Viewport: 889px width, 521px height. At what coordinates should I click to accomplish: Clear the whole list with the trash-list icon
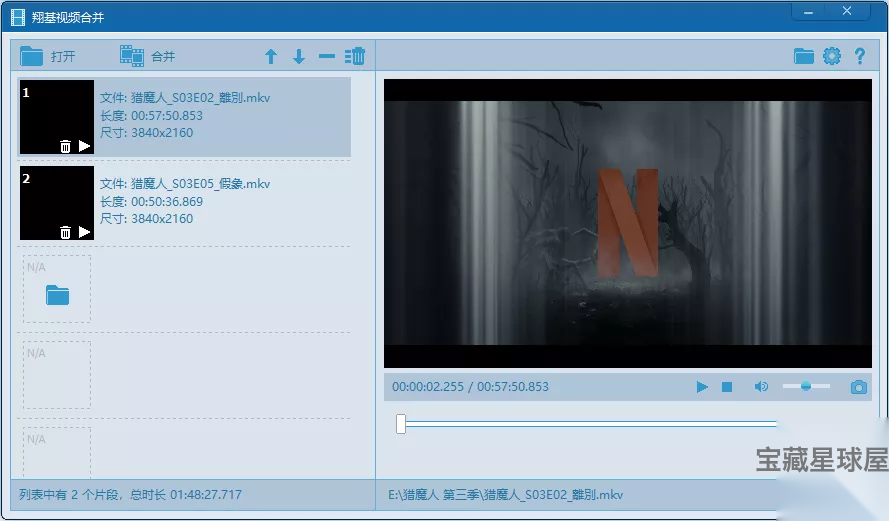(355, 56)
